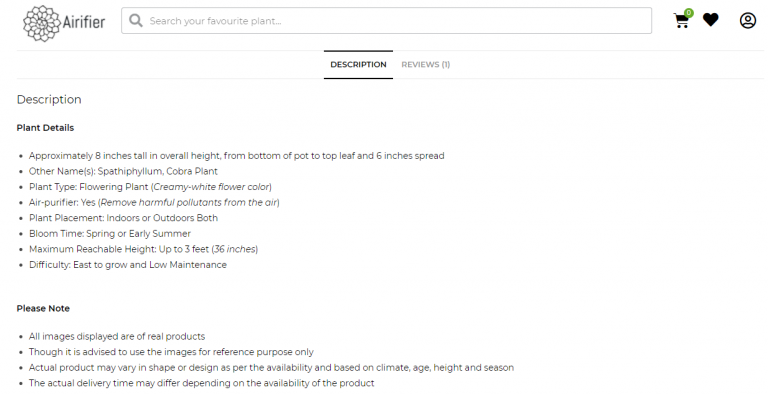This screenshot has width=768, height=395.
Task: Click the 'Plant Placement: Indoors or Outdoors Both' line
Action: pos(123,218)
